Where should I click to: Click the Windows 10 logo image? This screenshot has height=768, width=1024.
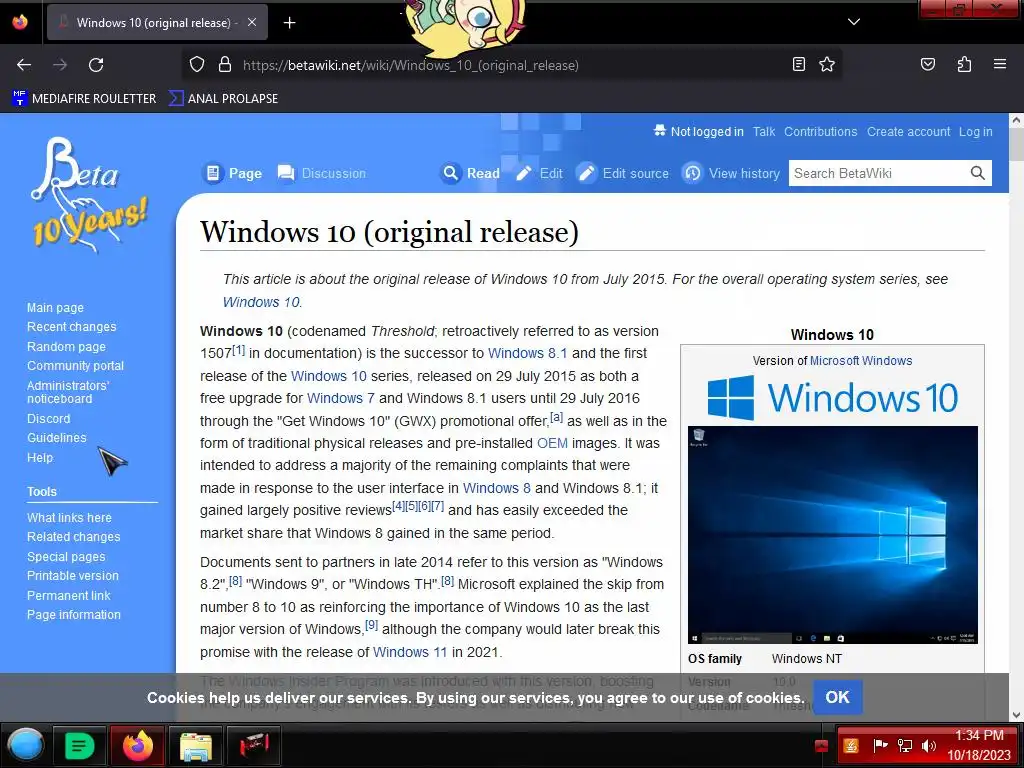click(x=833, y=397)
